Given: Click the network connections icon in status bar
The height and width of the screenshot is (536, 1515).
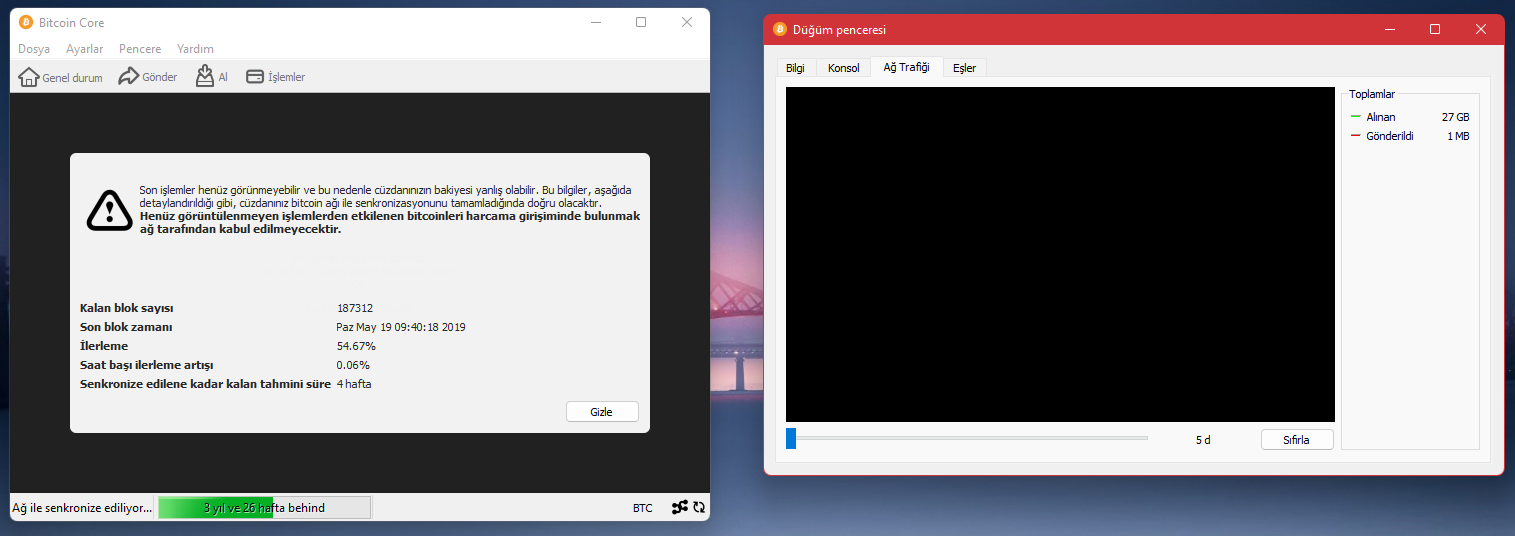Looking at the screenshot, I should coord(680,508).
